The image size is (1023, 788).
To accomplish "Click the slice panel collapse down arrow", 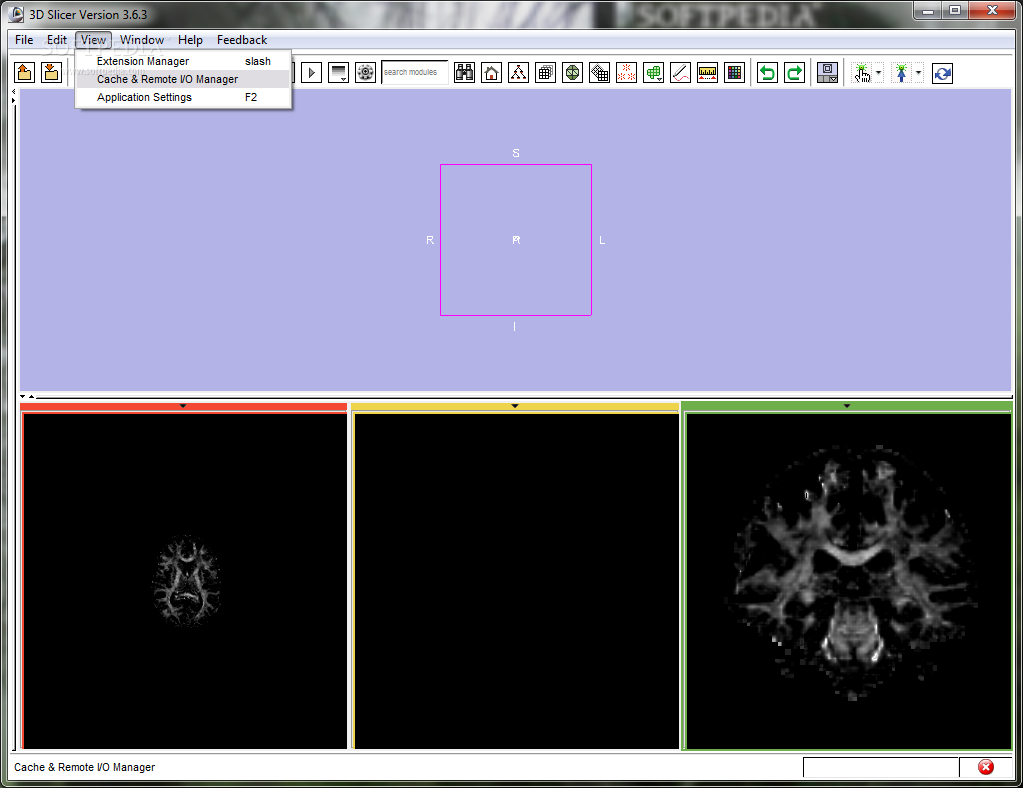I will (x=22, y=396).
